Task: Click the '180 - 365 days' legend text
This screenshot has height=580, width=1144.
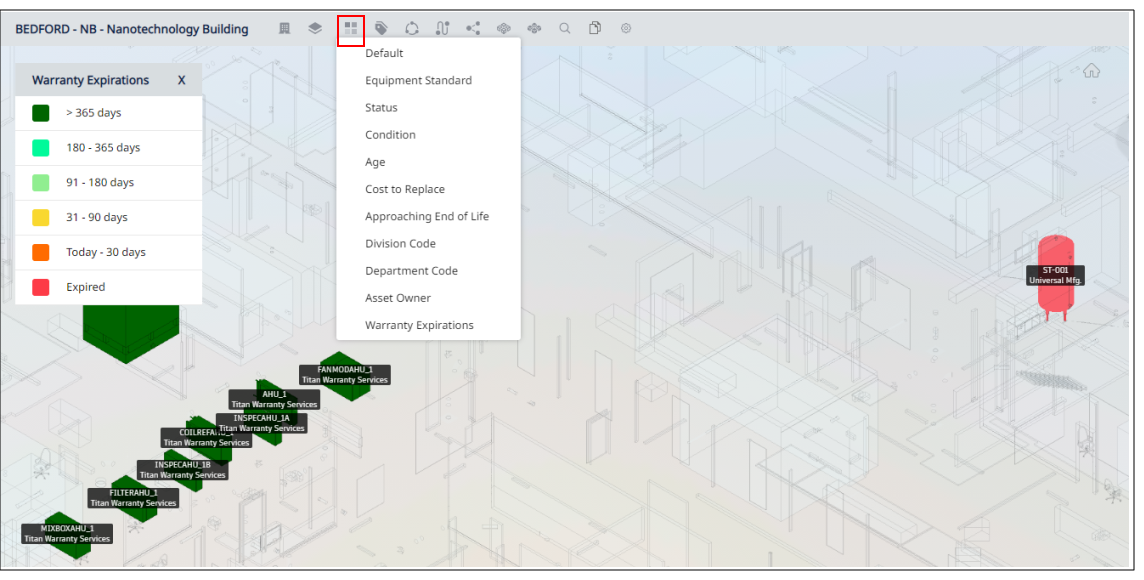Action: 103,147
